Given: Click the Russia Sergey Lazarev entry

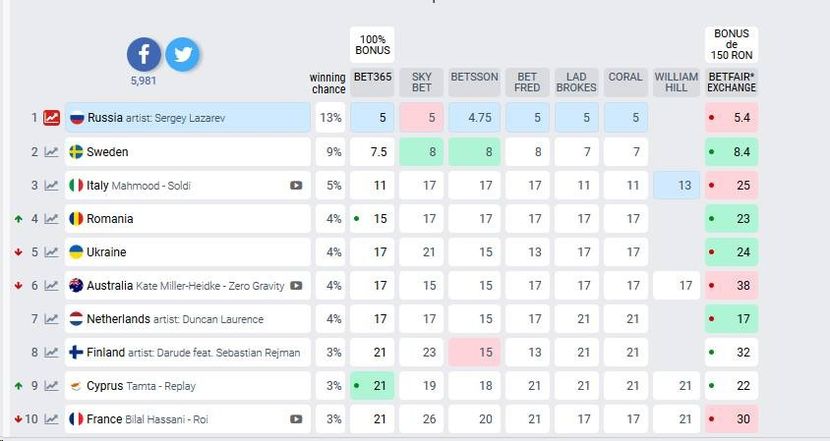Looking at the screenshot, I should (x=188, y=118).
